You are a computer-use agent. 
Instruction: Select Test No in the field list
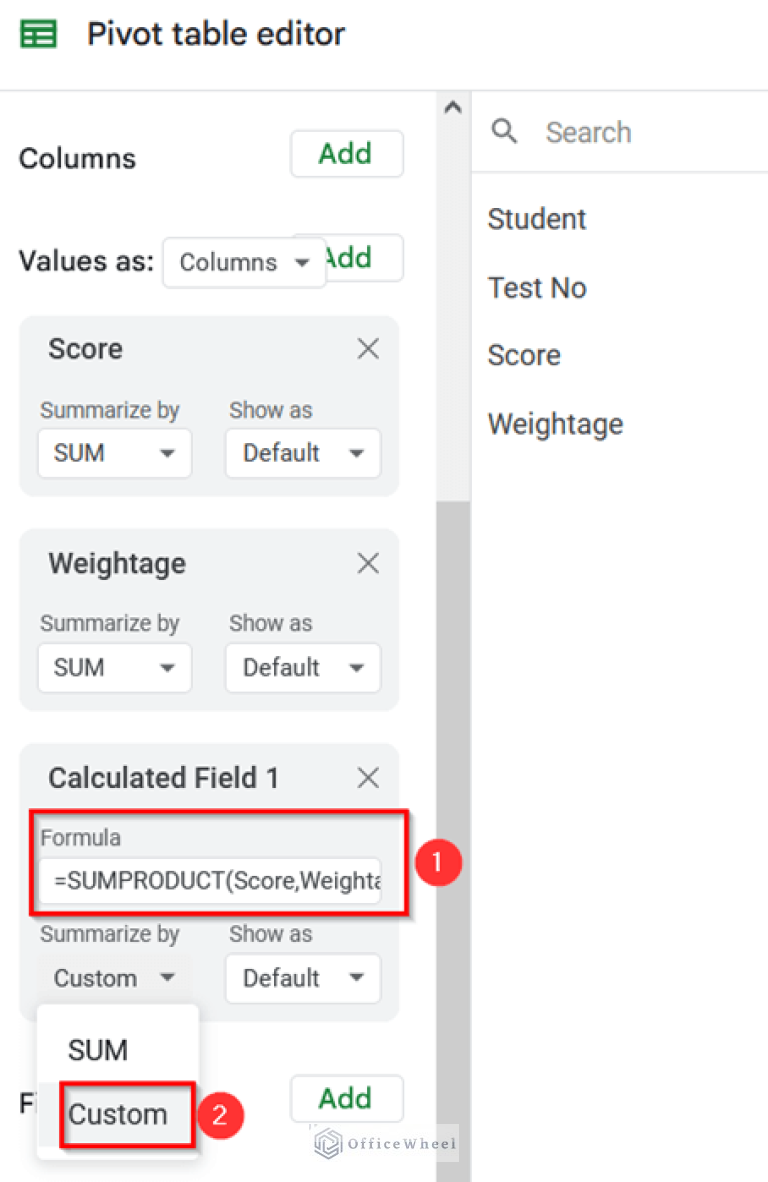[537, 287]
